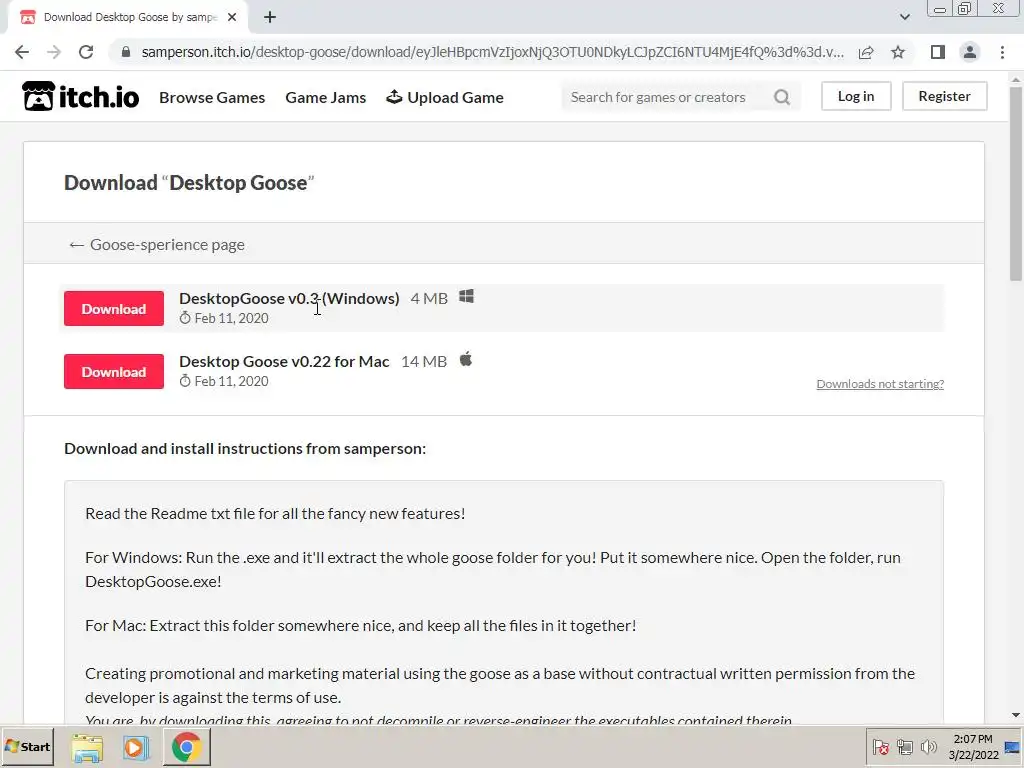Click scrollbar down arrow

coord(1016,715)
